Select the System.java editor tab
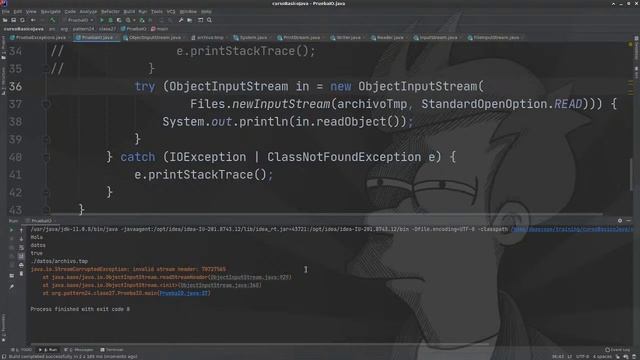640x360 pixels. (252, 38)
